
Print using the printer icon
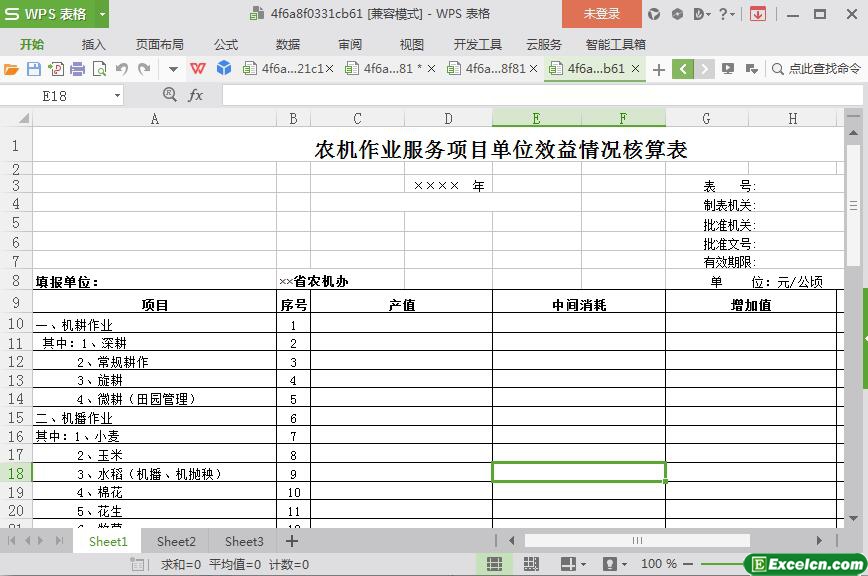pyautogui.click(x=78, y=69)
